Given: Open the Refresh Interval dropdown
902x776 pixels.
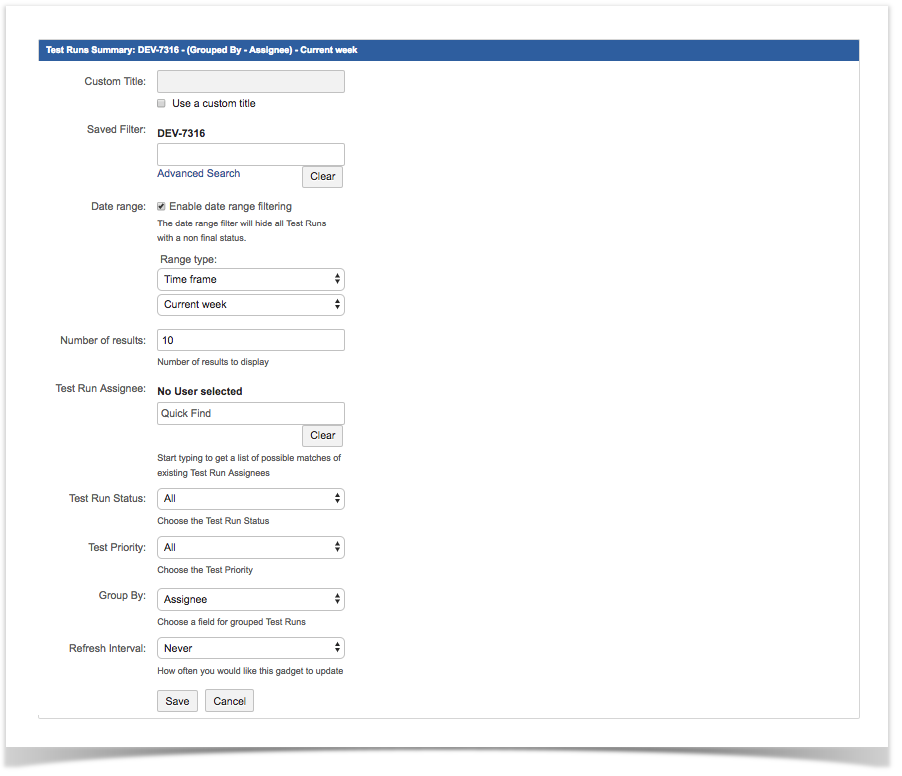Looking at the screenshot, I should pyautogui.click(x=251, y=648).
